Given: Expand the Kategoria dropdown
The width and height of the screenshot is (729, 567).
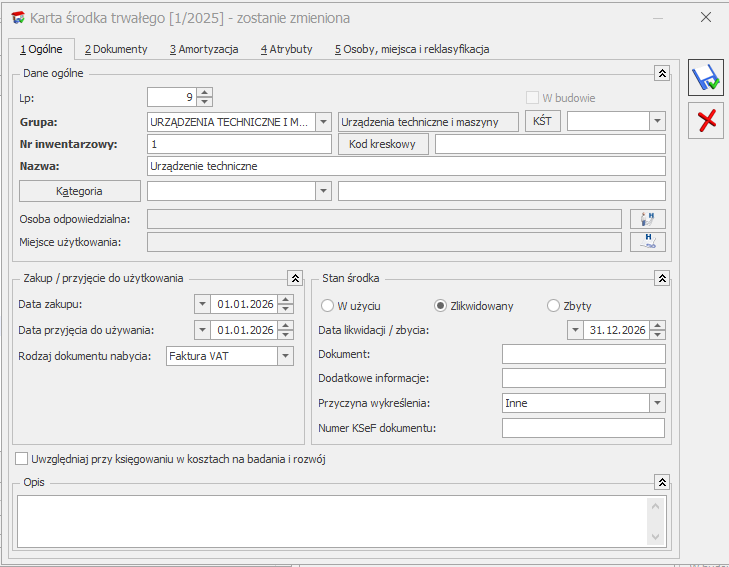Looking at the screenshot, I should pyautogui.click(x=323, y=191).
